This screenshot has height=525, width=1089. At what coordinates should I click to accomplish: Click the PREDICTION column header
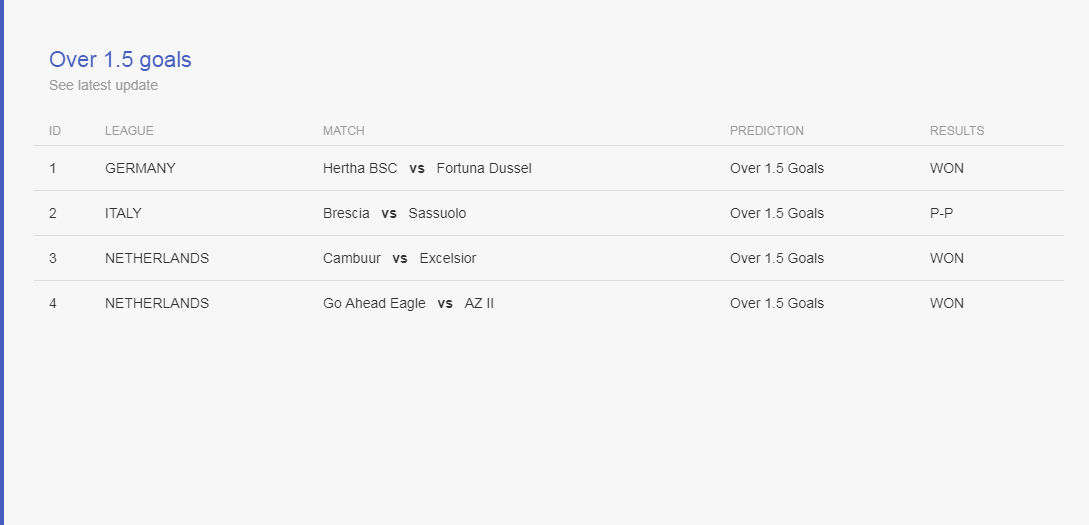point(766,131)
